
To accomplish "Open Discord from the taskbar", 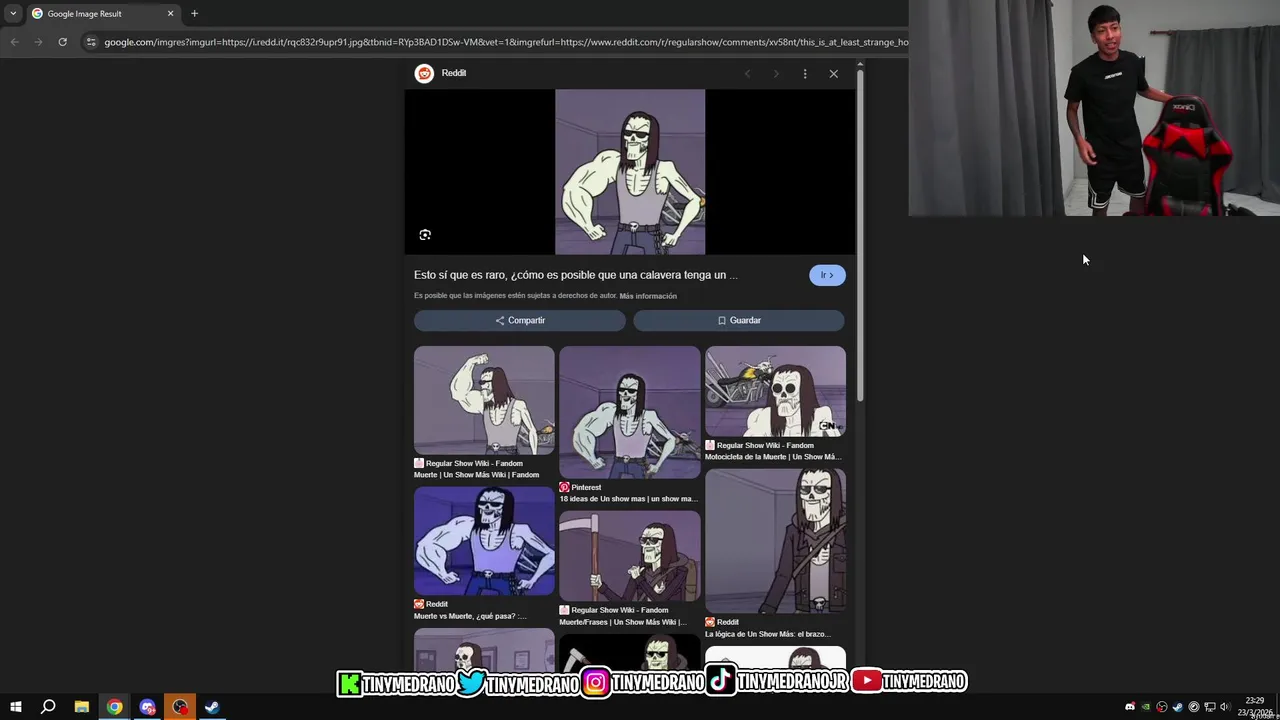I will [147, 707].
